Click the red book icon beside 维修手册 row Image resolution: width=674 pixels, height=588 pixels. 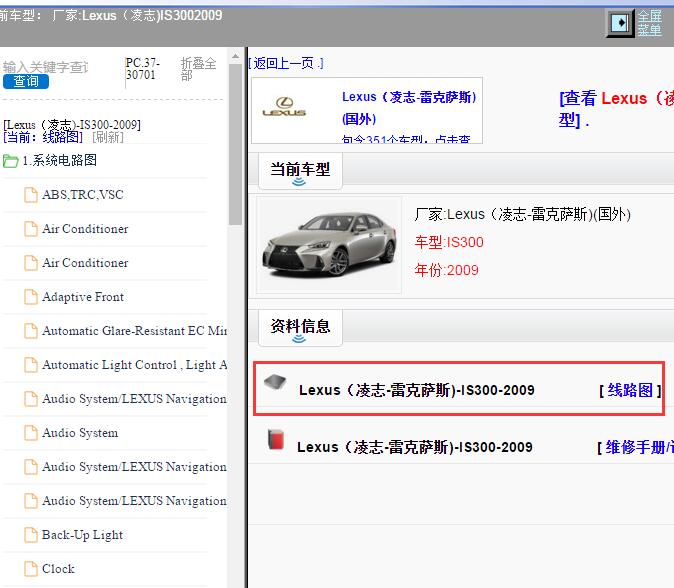click(276, 439)
